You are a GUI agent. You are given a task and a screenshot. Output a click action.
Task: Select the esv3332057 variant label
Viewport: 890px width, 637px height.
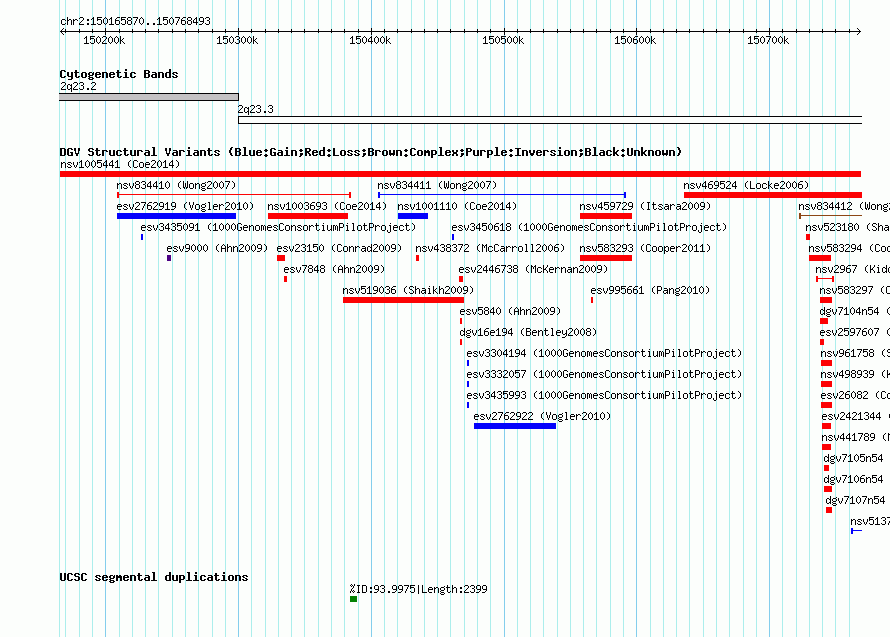(604, 374)
